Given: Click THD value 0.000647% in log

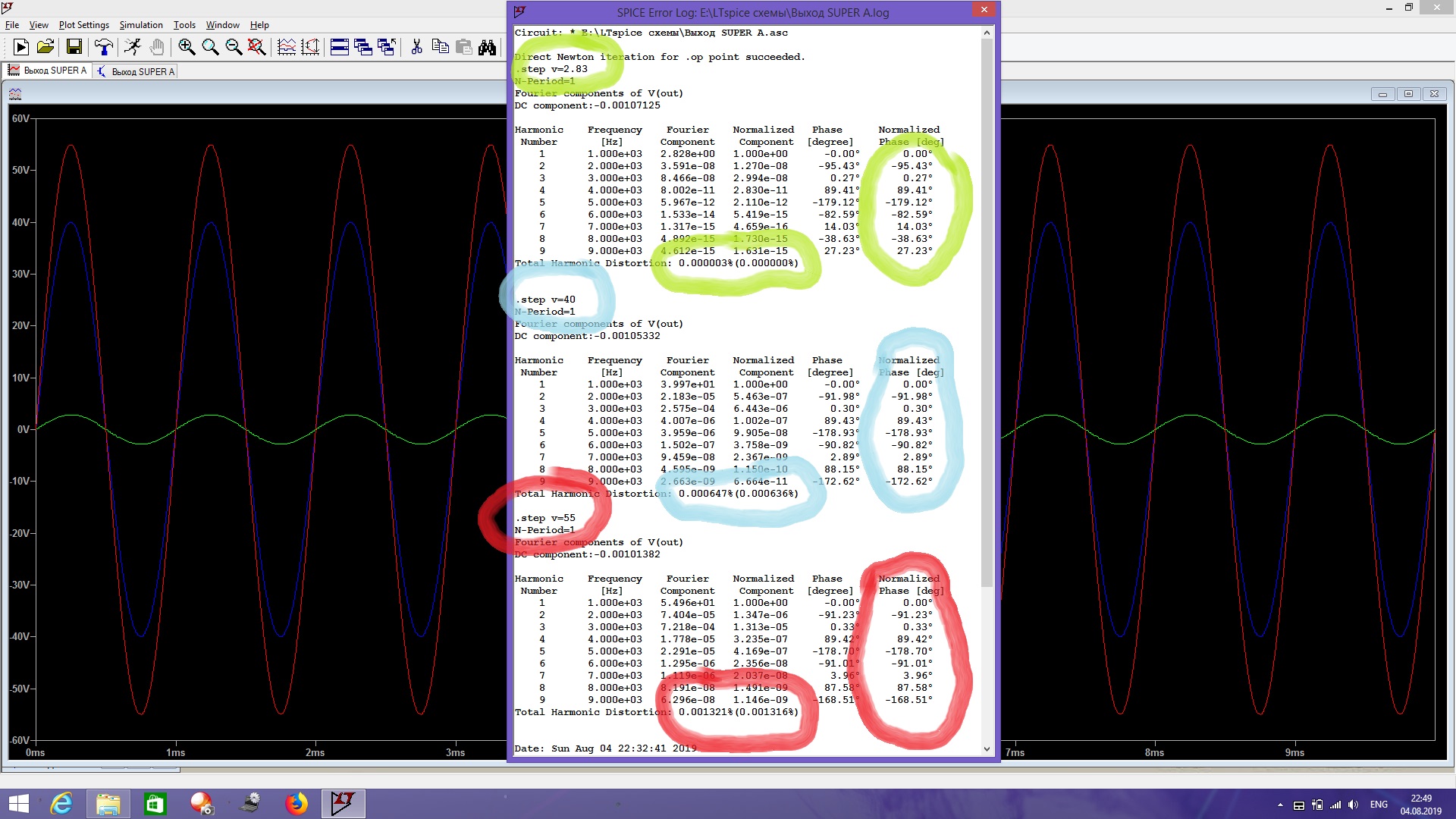Looking at the screenshot, I should point(706,494).
